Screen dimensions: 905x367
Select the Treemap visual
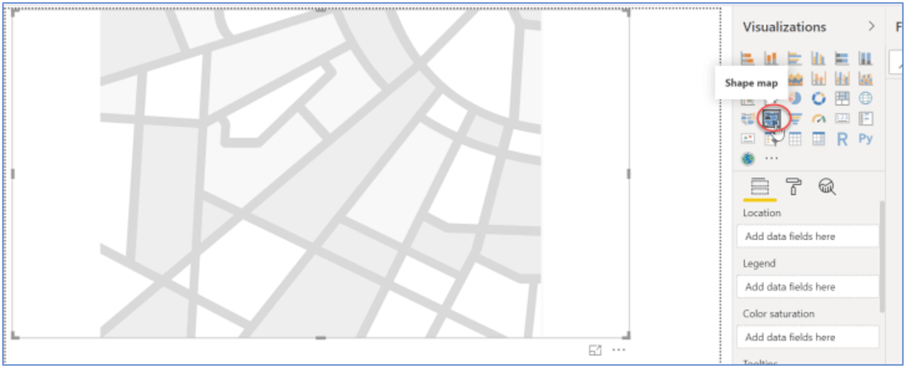842,99
